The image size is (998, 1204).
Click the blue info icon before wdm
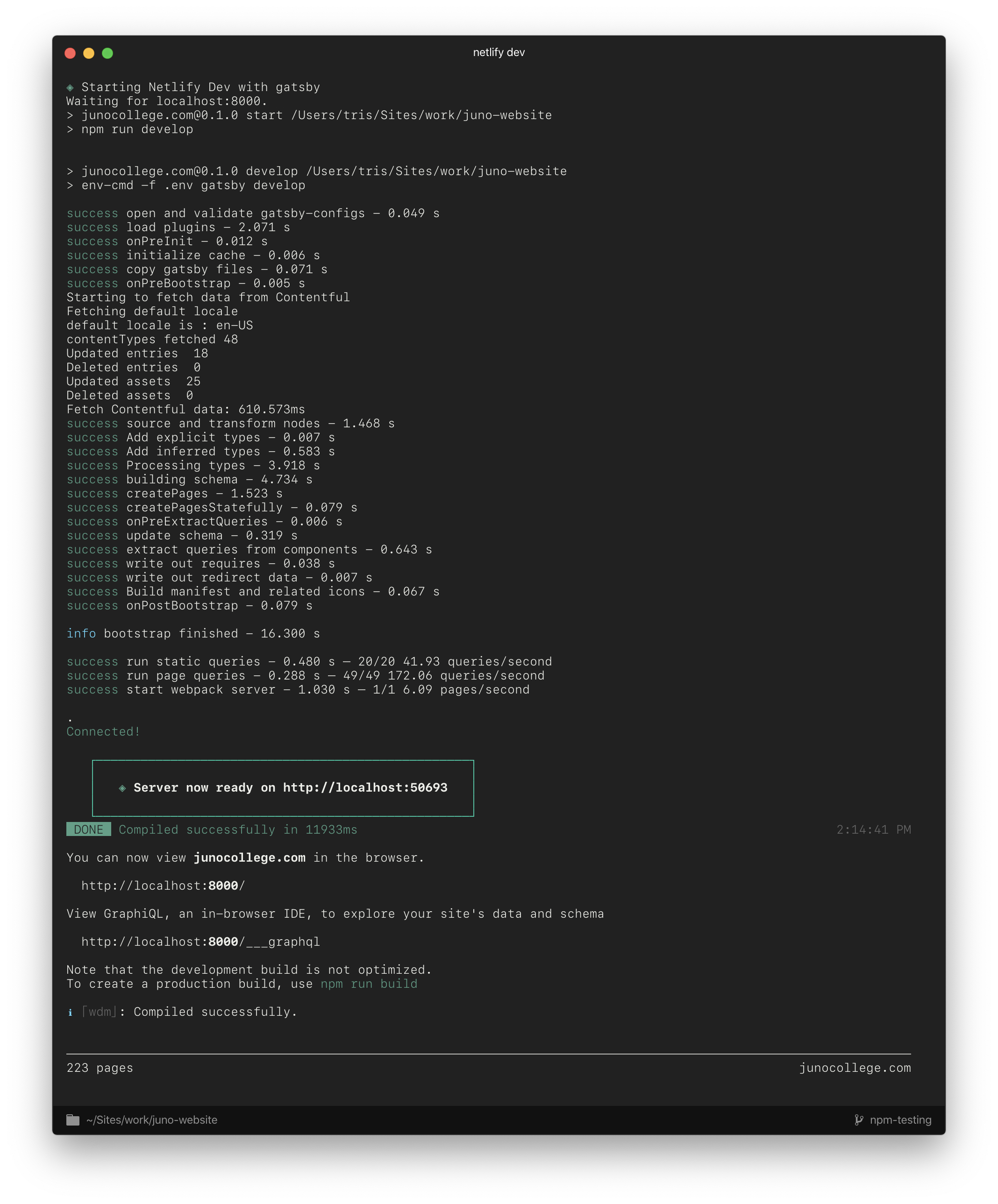pyautogui.click(x=70, y=1013)
